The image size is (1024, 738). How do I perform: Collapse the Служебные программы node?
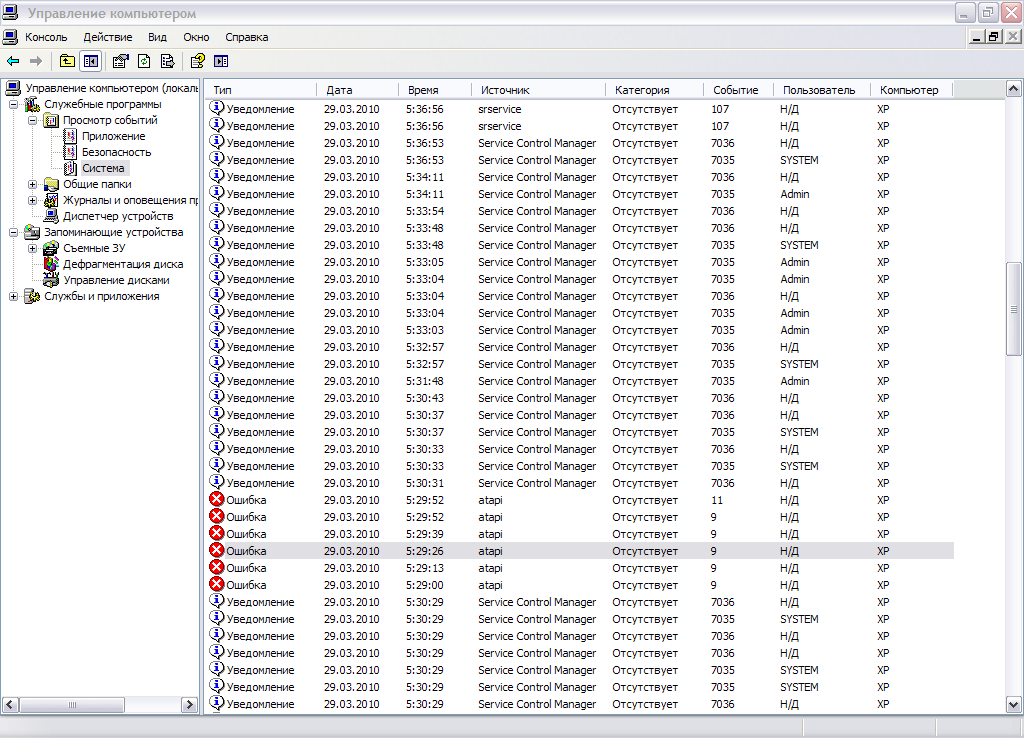pos(14,104)
